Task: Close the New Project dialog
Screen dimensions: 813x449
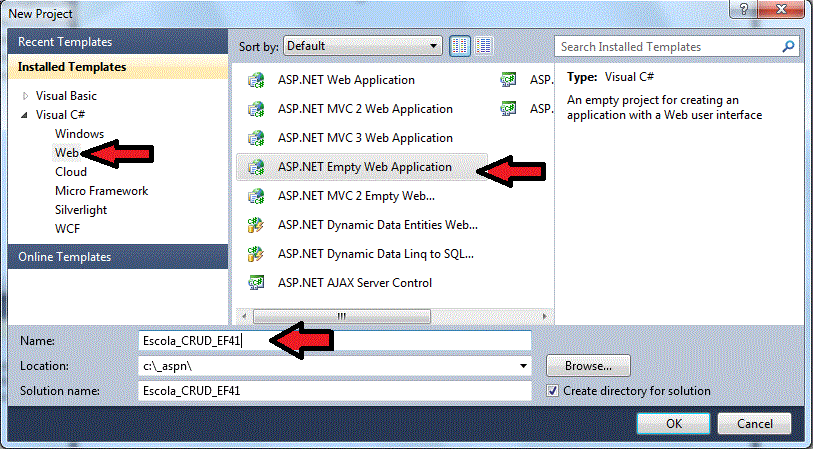Action: pyautogui.click(x=782, y=9)
